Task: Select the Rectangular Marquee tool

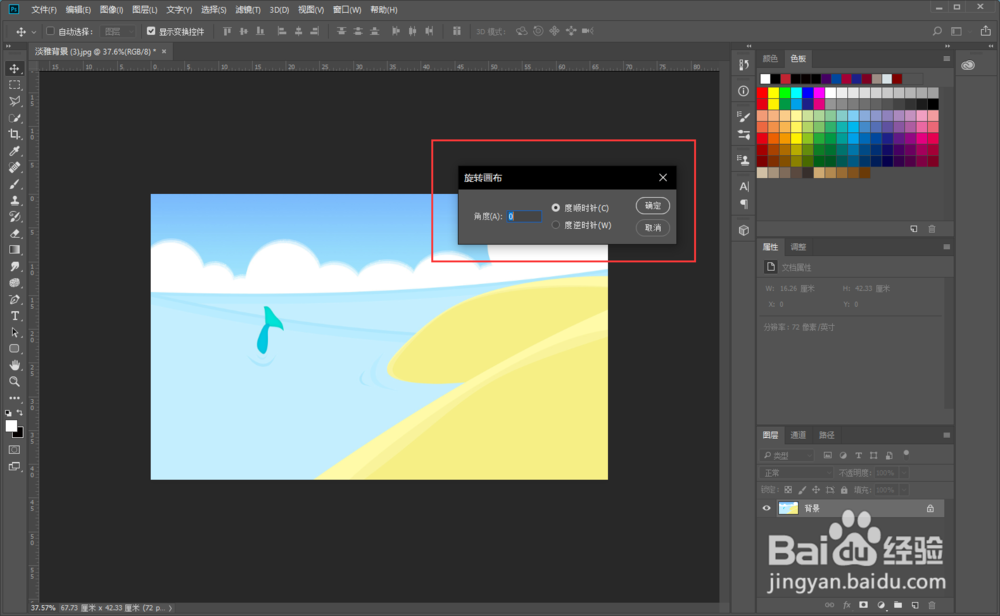Action: tap(14, 85)
